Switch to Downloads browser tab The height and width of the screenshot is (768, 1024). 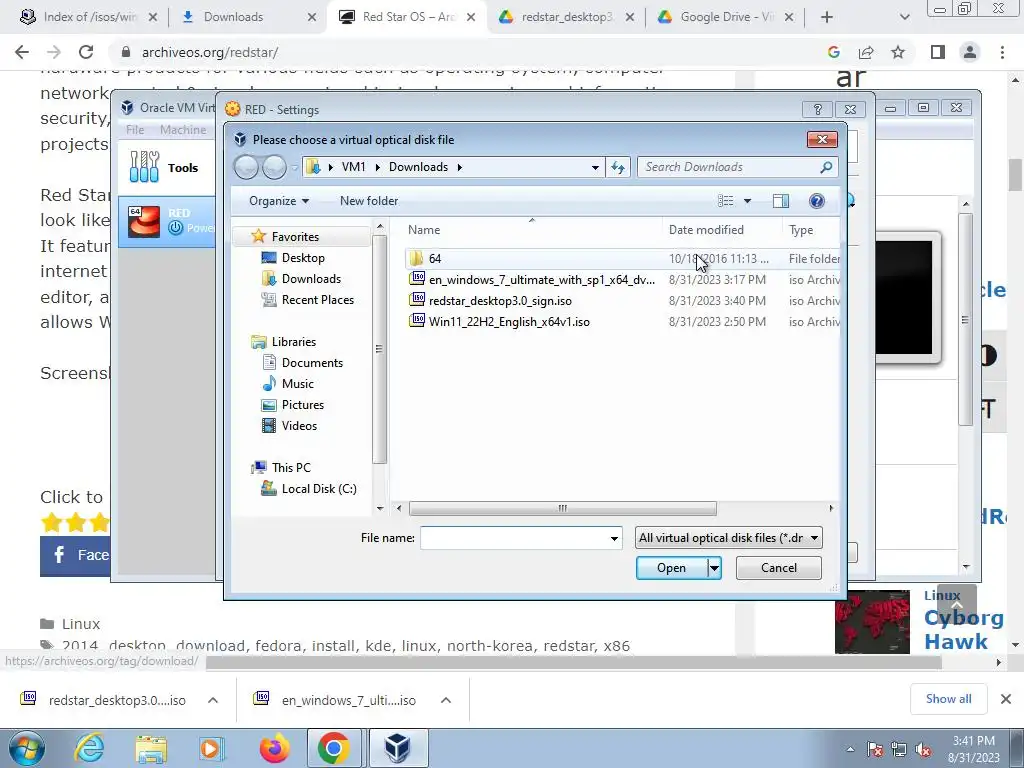click(x=248, y=17)
